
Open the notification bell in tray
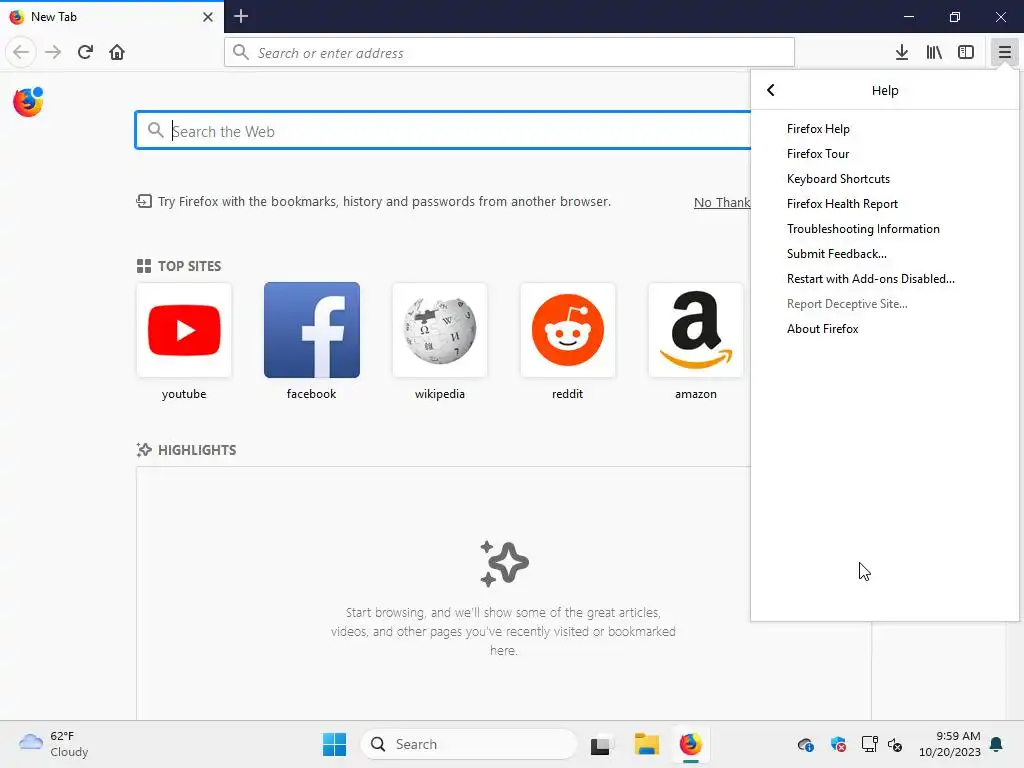coord(997,744)
